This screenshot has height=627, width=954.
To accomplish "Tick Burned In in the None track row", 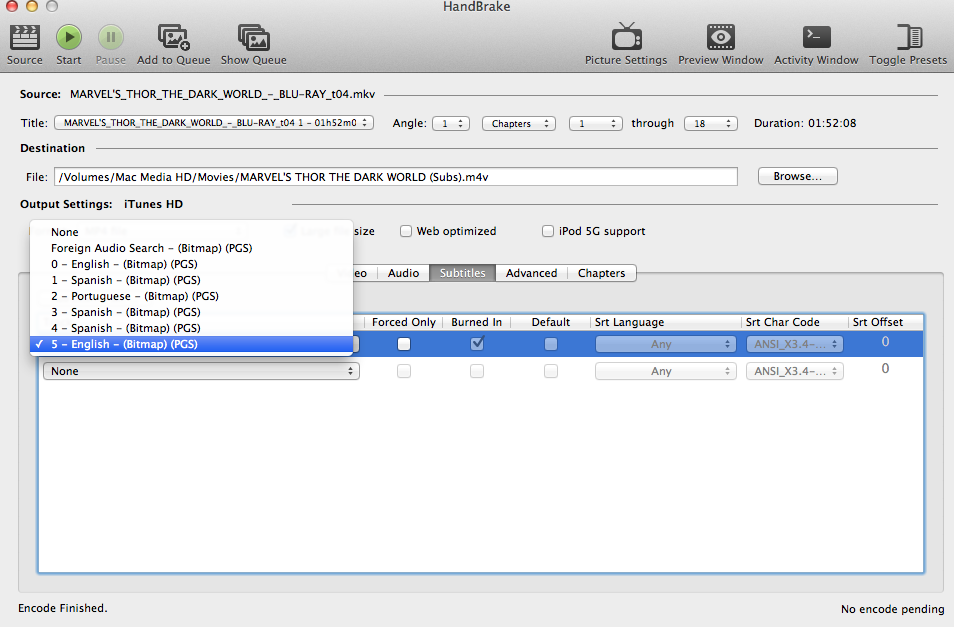I will tap(477, 371).
